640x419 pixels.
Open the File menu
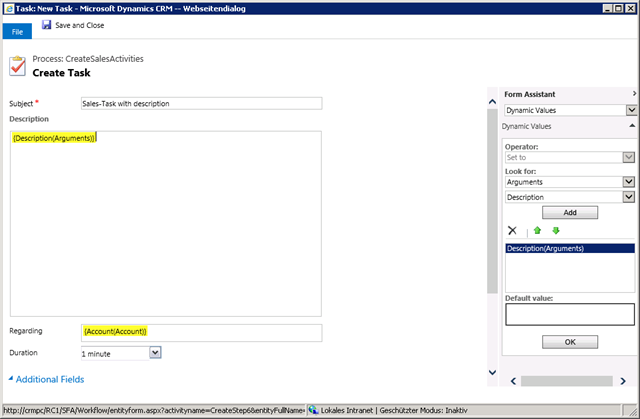[x=17, y=32]
